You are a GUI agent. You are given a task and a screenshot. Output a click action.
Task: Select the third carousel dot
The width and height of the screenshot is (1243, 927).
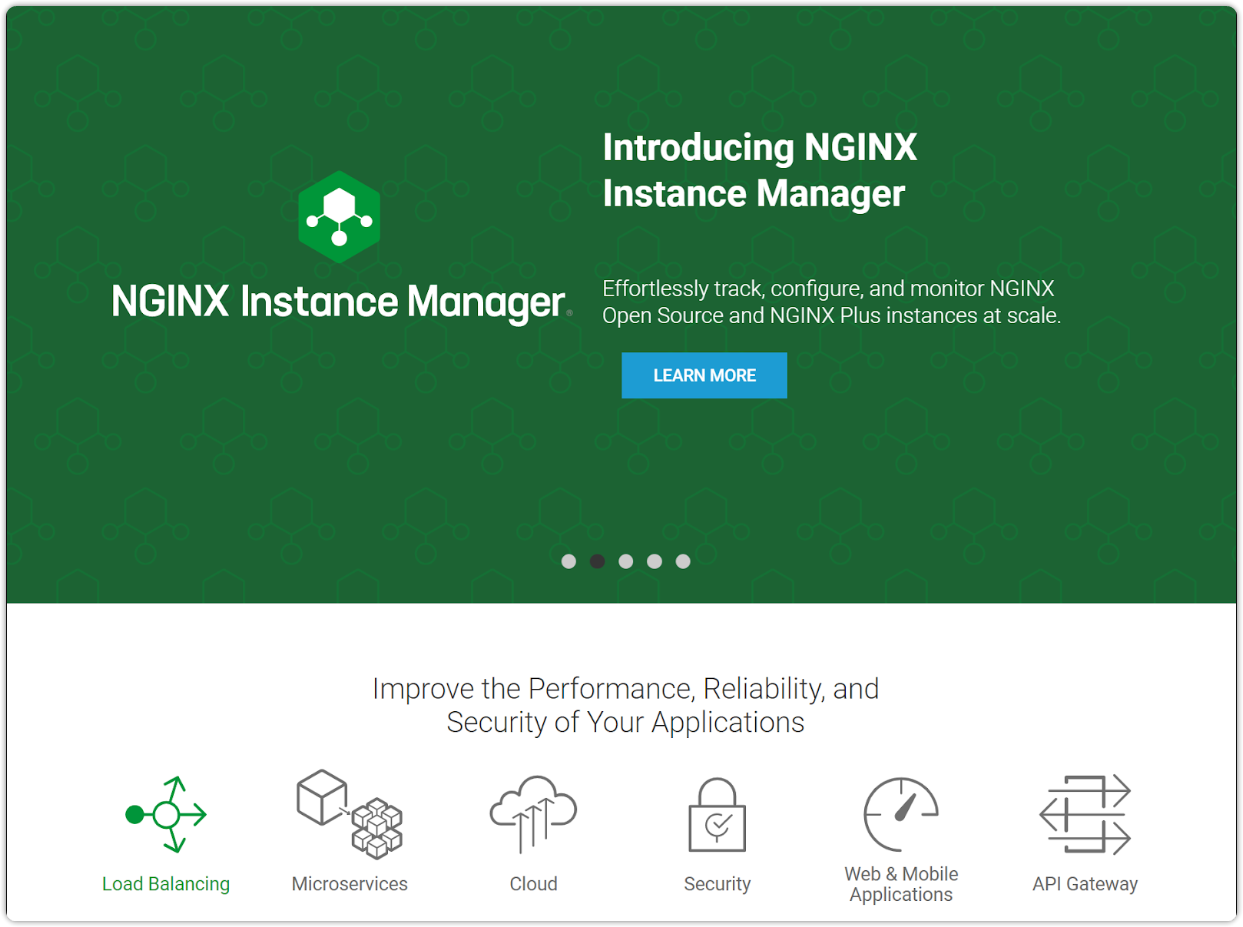(626, 561)
